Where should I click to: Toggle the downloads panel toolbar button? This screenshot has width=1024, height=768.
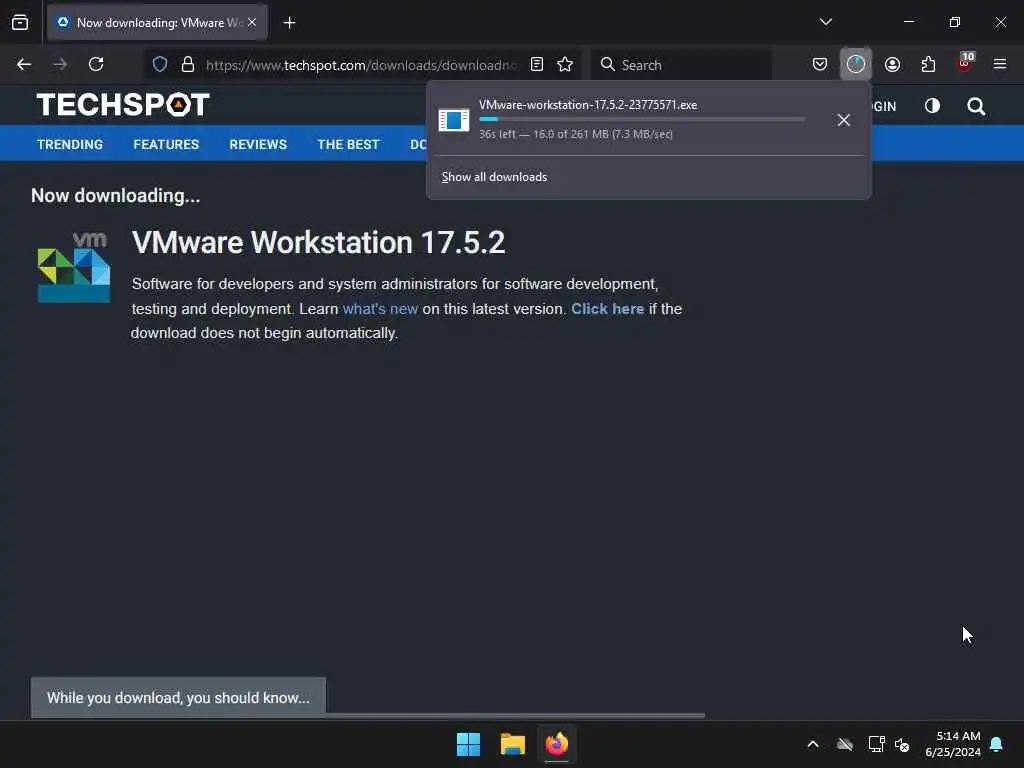point(856,64)
